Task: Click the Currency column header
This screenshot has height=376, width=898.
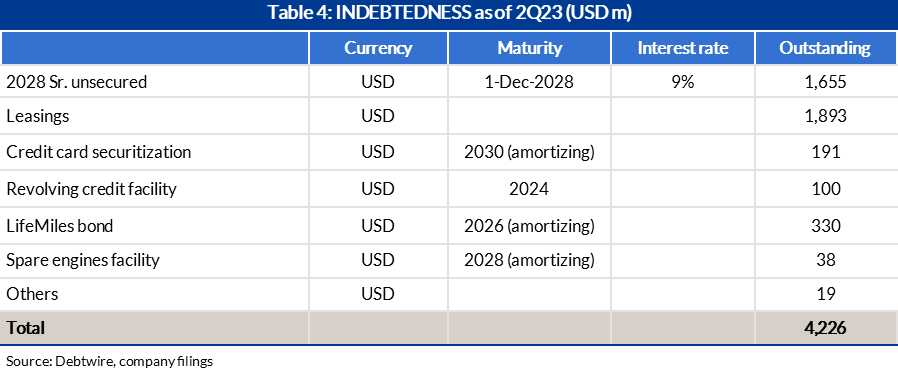Action: (378, 48)
